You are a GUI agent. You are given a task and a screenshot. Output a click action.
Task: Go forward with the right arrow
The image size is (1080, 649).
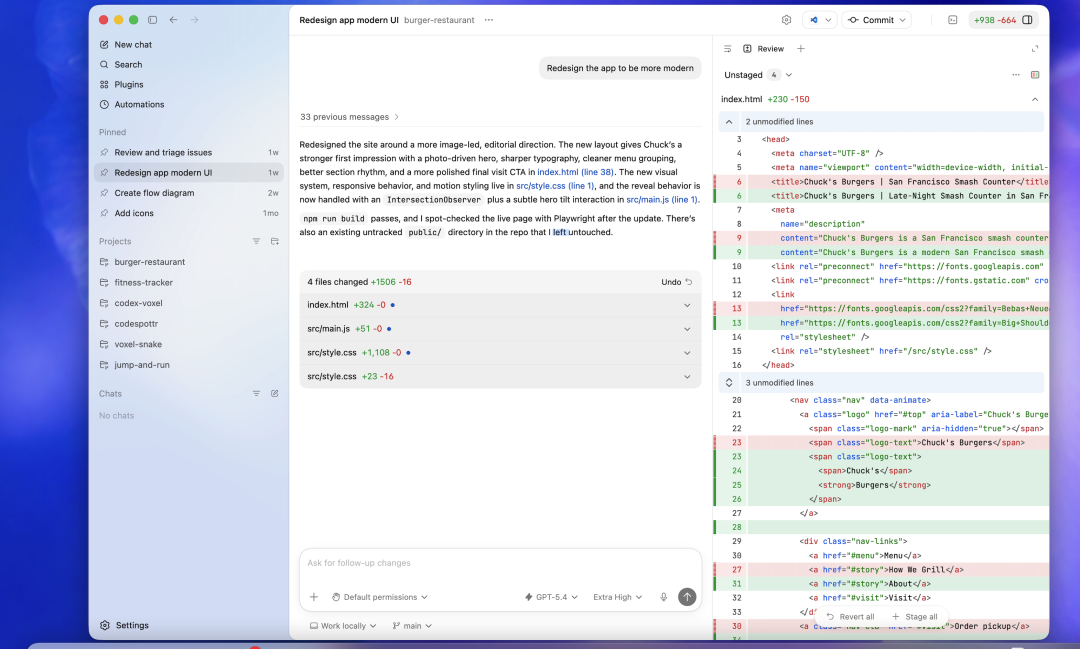(194, 20)
